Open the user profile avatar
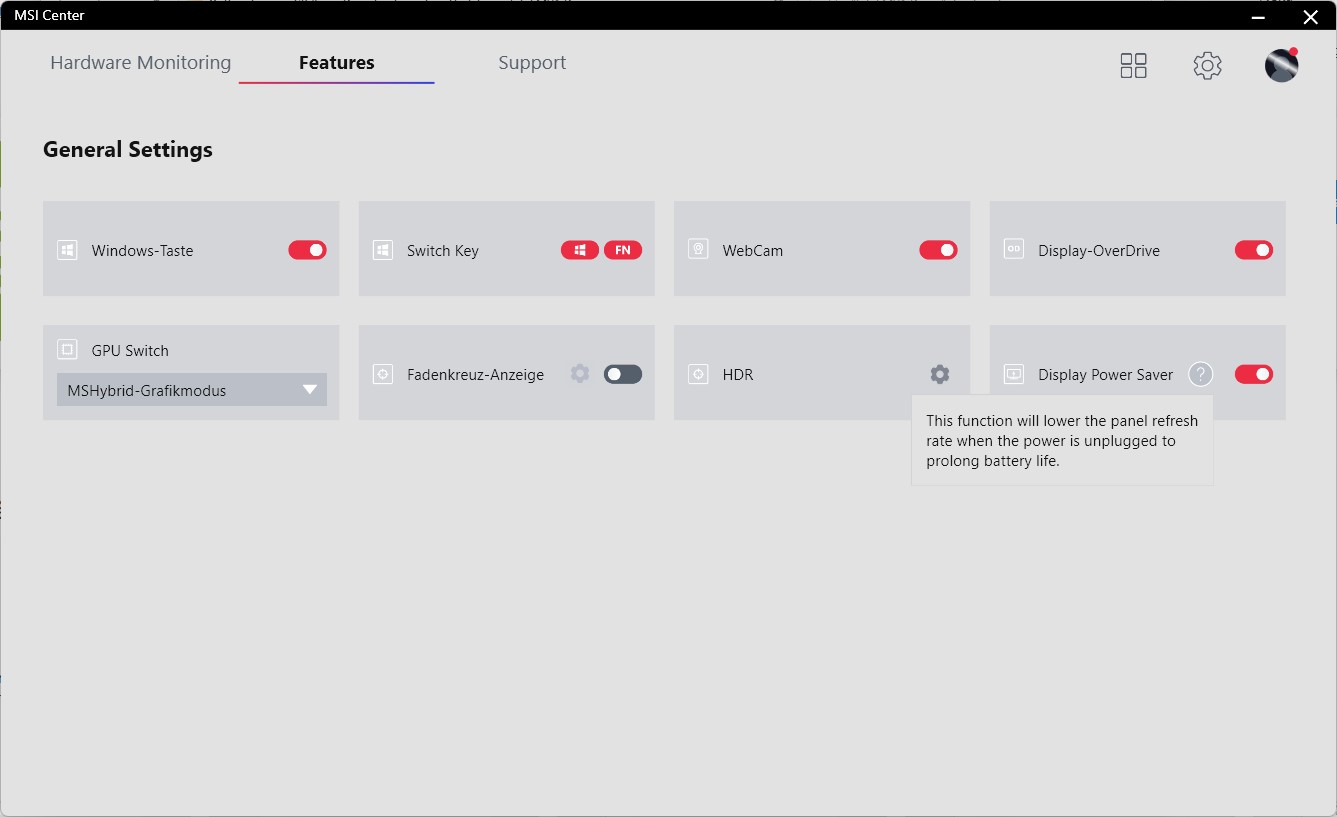 (x=1281, y=65)
